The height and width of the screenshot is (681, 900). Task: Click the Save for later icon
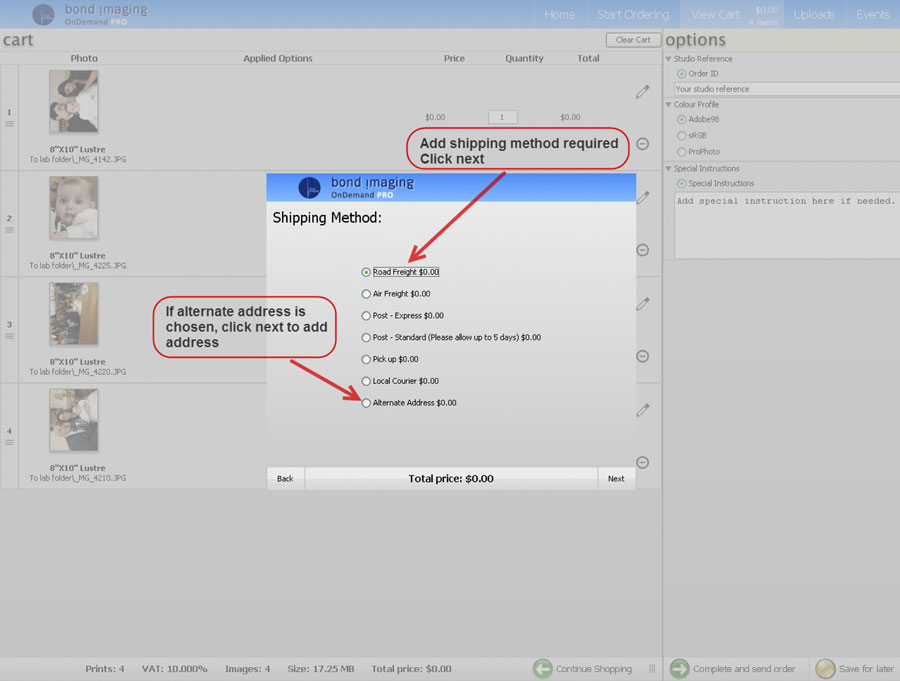825,668
